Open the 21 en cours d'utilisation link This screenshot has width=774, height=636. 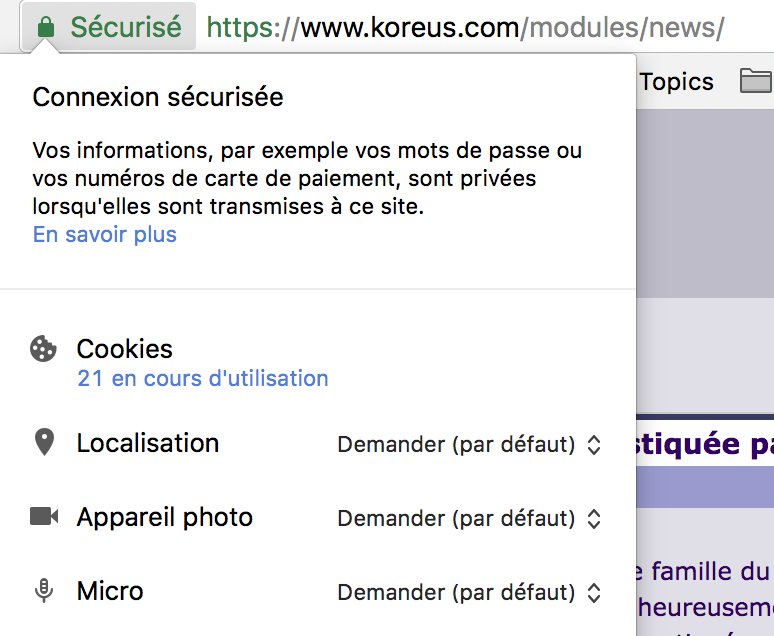203,378
